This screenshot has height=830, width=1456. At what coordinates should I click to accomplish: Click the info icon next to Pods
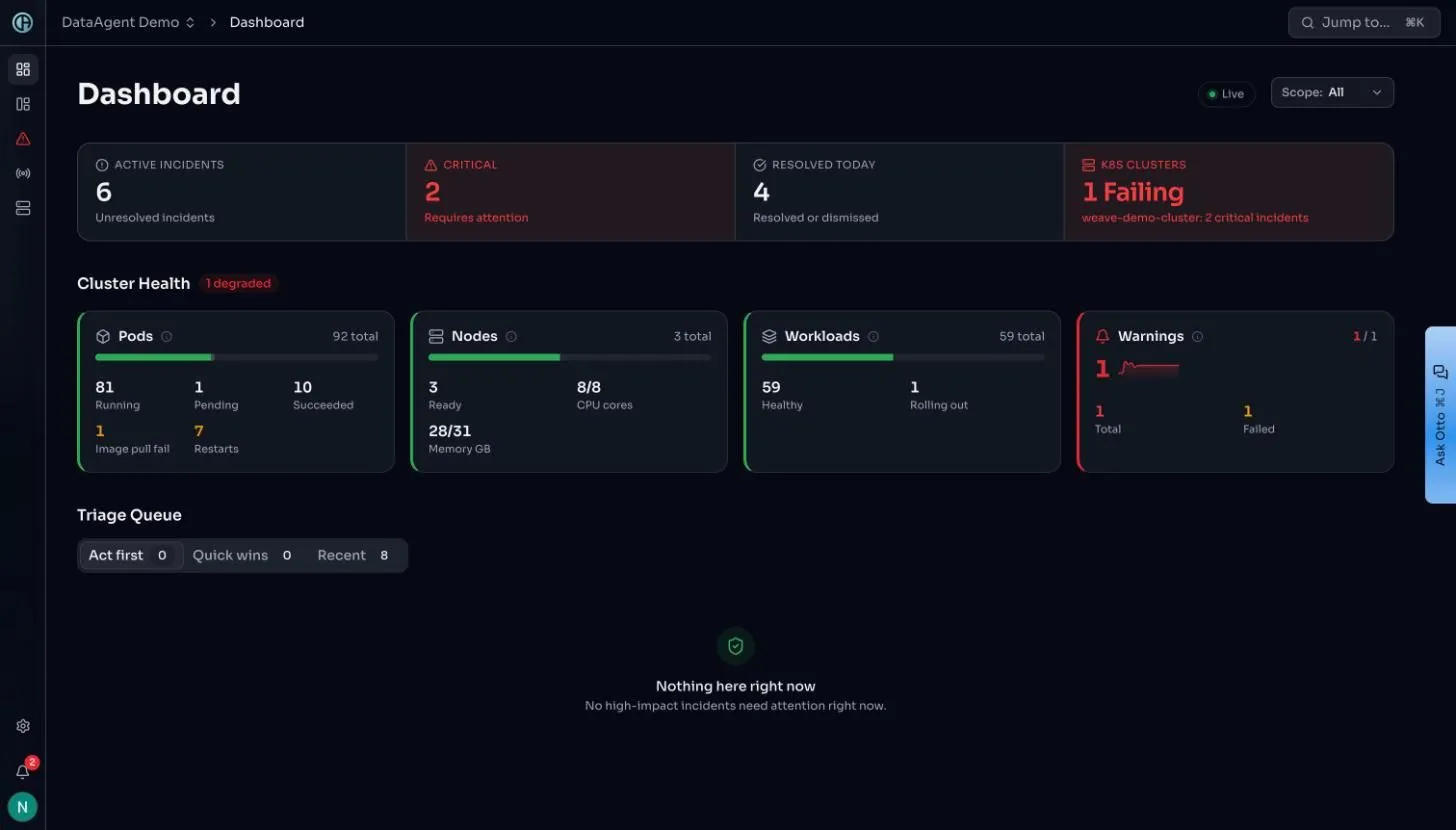[167, 337]
